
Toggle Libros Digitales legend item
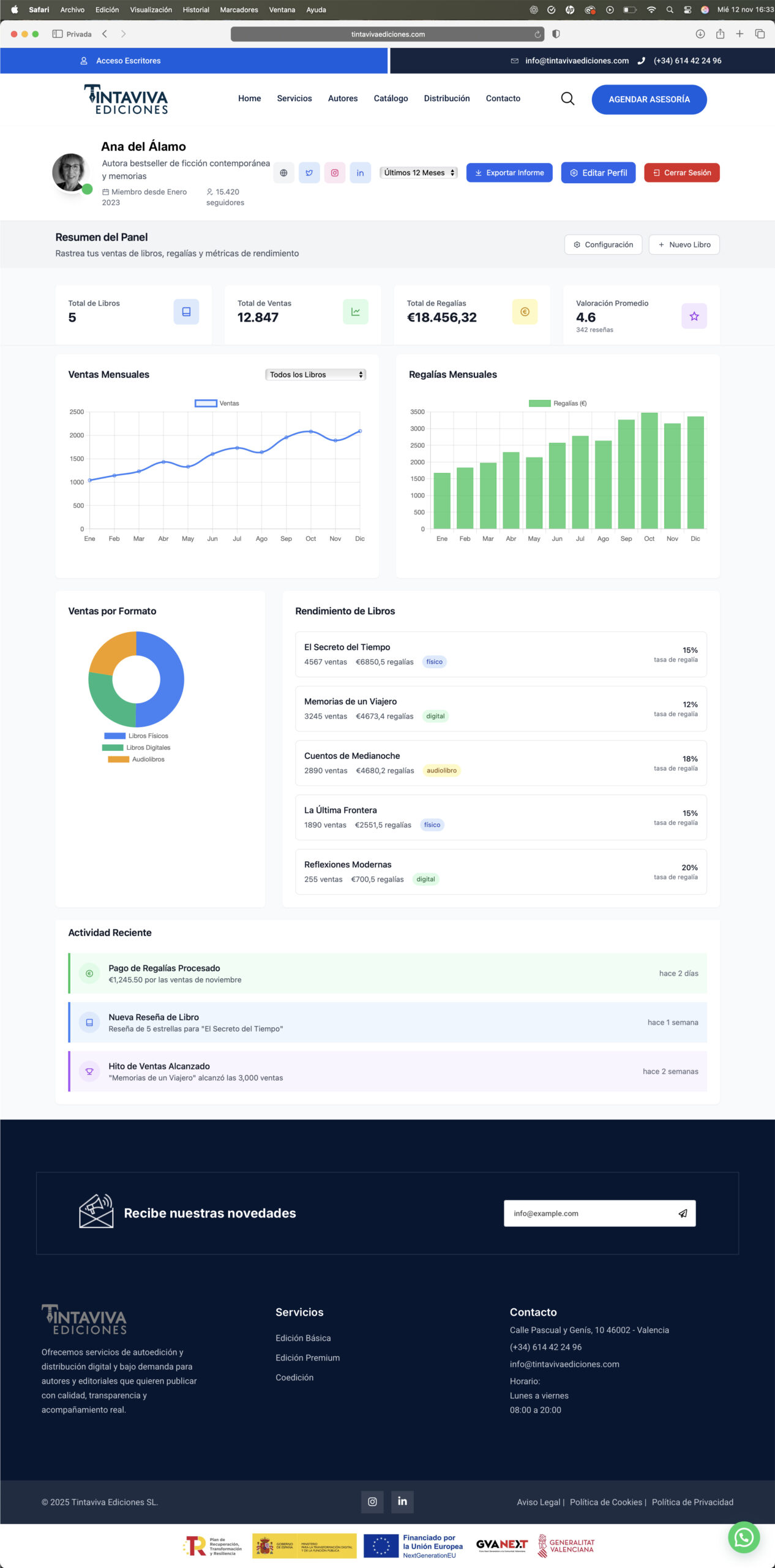[x=137, y=747]
